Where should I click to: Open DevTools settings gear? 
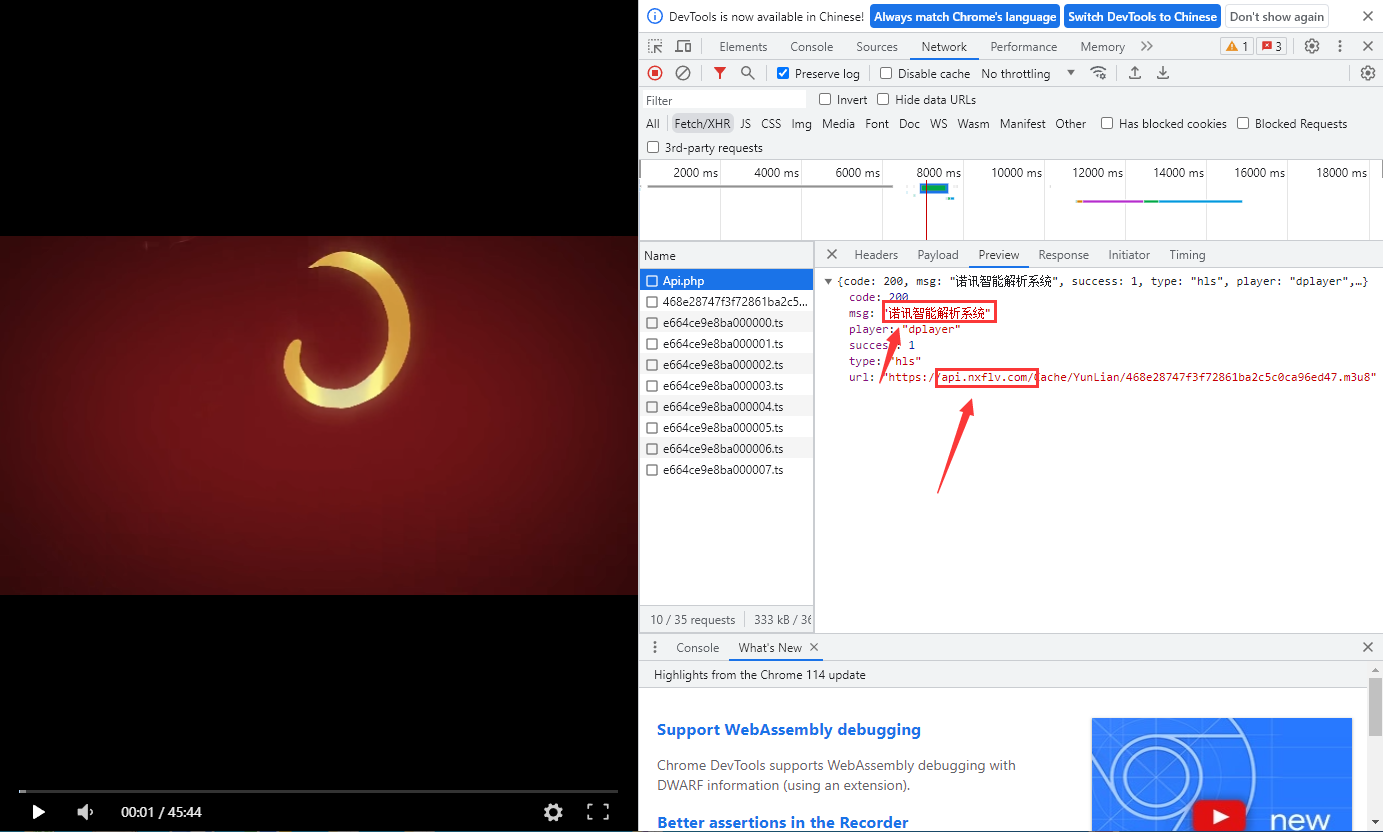click(1312, 46)
